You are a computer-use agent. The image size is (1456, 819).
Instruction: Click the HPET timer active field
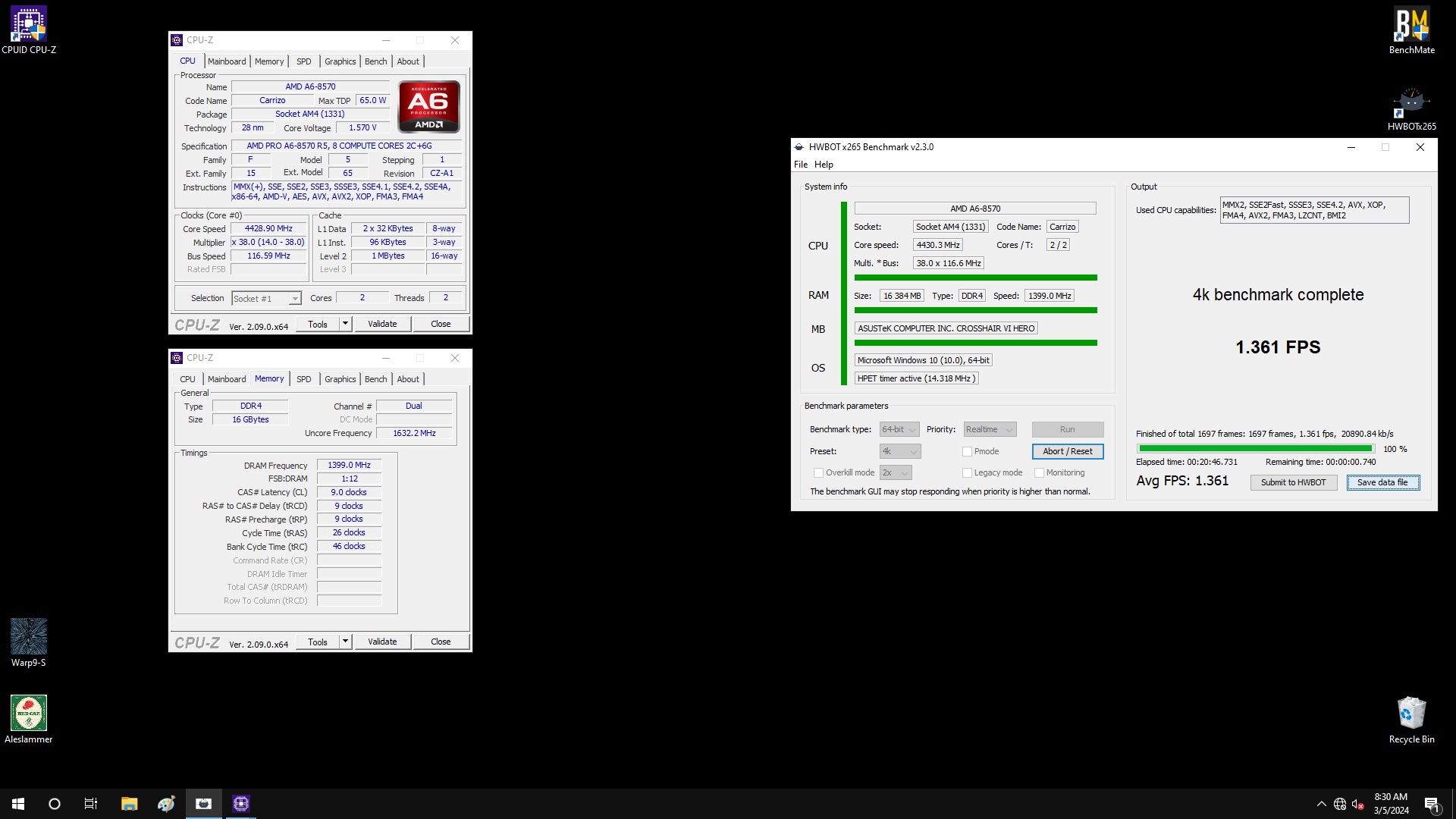tap(916, 378)
